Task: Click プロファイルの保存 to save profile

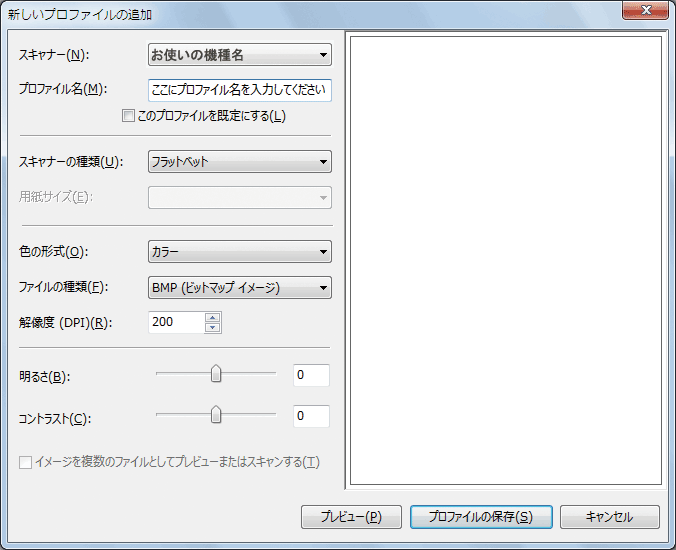Action: tap(479, 517)
